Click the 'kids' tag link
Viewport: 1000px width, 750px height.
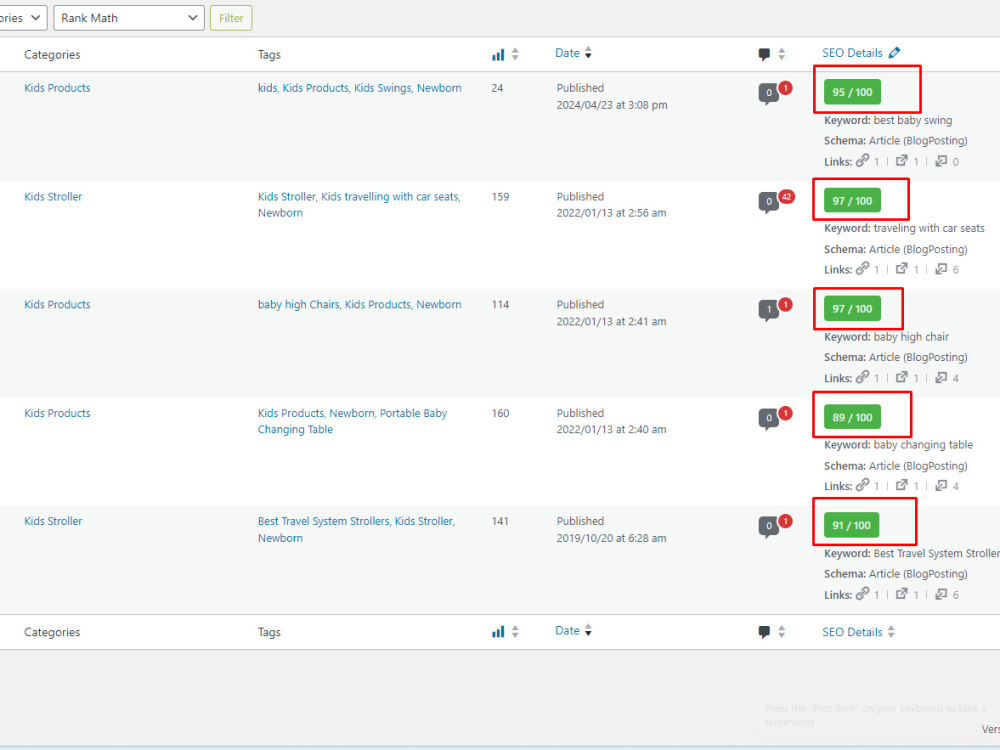coord(267,88)
